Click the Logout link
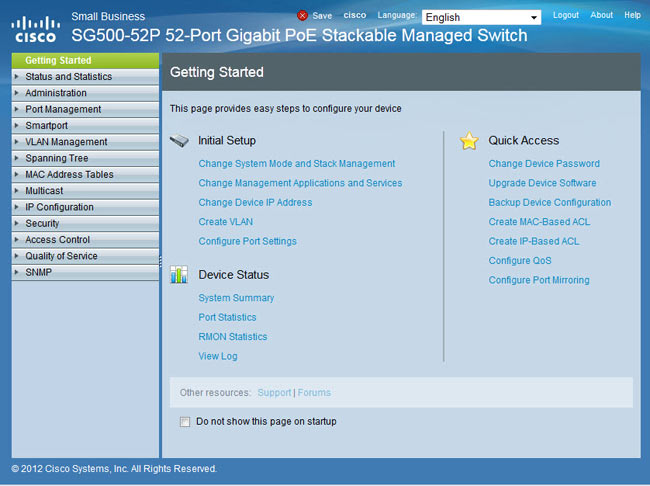 point(565,15)
